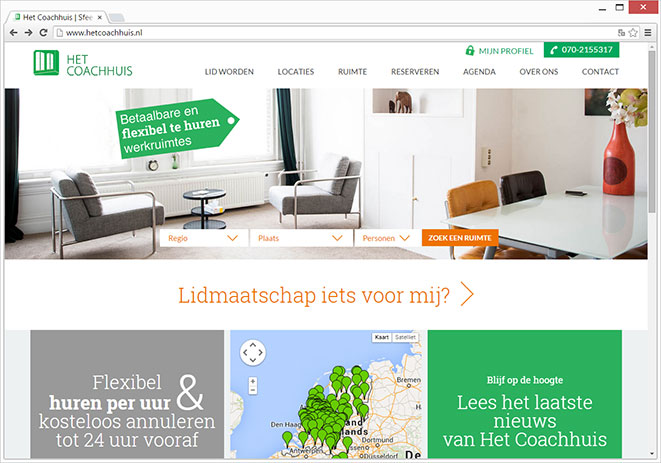Click the browser forward arrow
The image size is (661, 463).
(28, 32)
